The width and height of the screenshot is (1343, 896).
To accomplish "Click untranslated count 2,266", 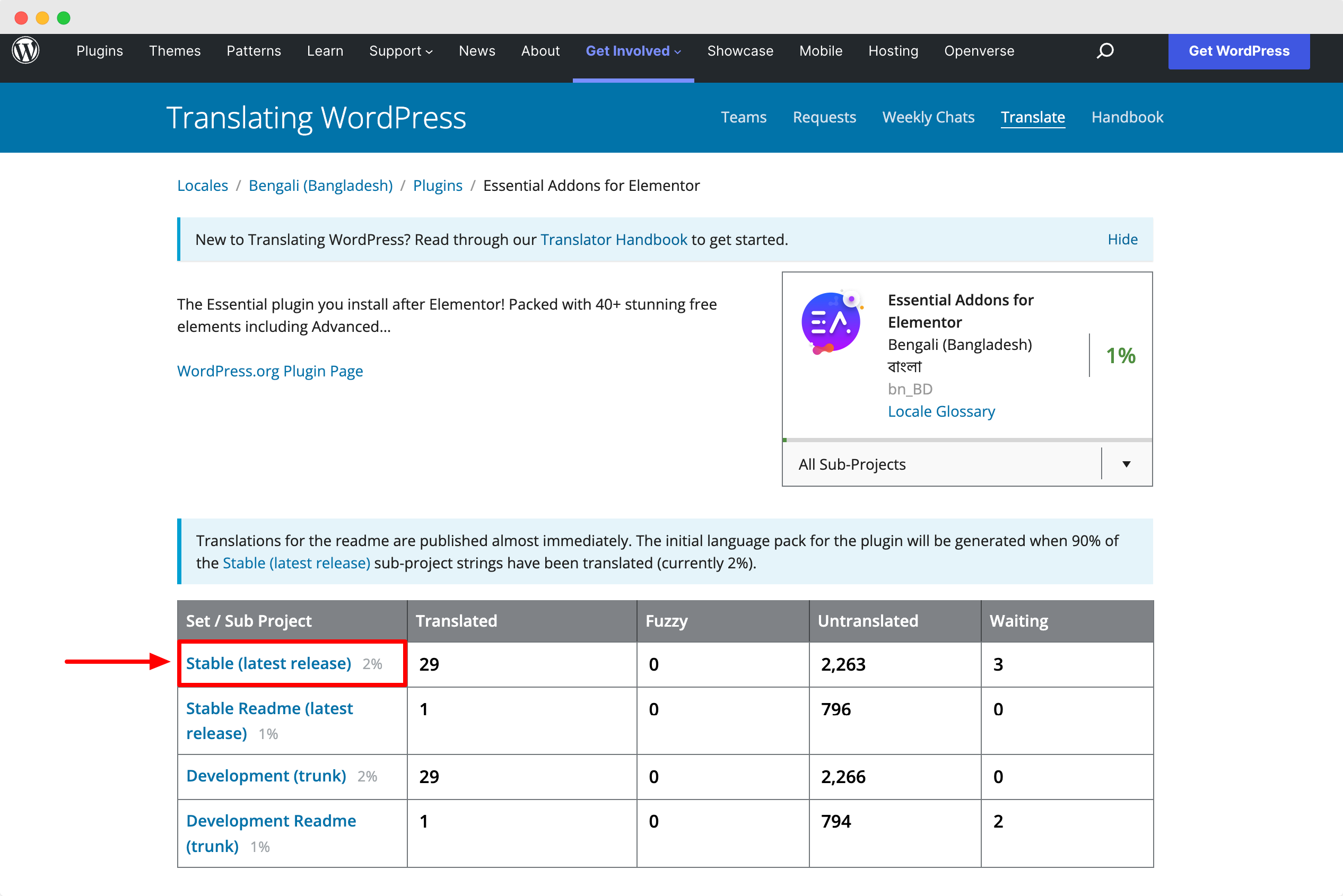I will coord(843,777).
